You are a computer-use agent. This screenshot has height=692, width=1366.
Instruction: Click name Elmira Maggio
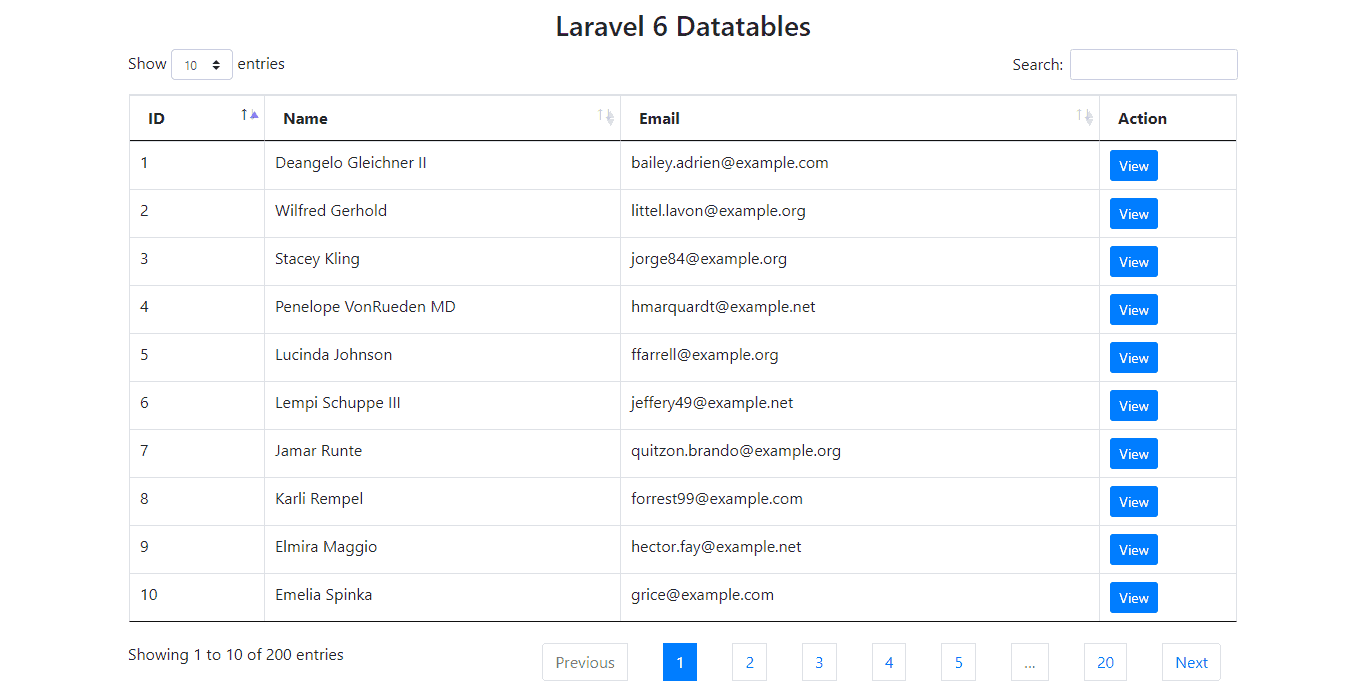(x=326, y=546)
